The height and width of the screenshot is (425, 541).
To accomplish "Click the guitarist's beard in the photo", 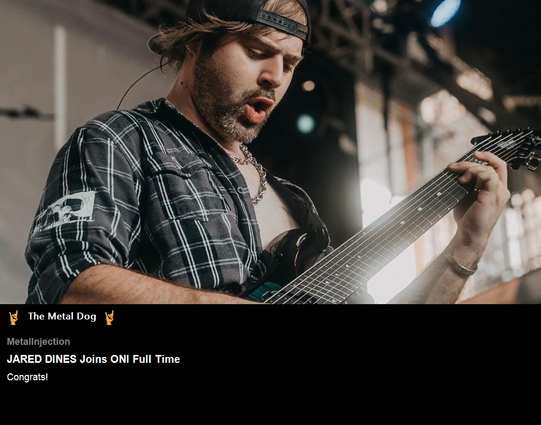I will coord(228,110).
